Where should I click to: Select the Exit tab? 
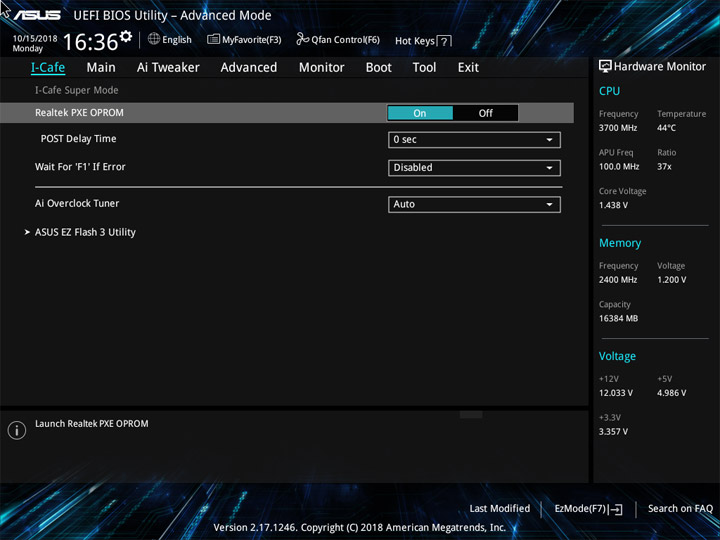(x=468, y=68)
